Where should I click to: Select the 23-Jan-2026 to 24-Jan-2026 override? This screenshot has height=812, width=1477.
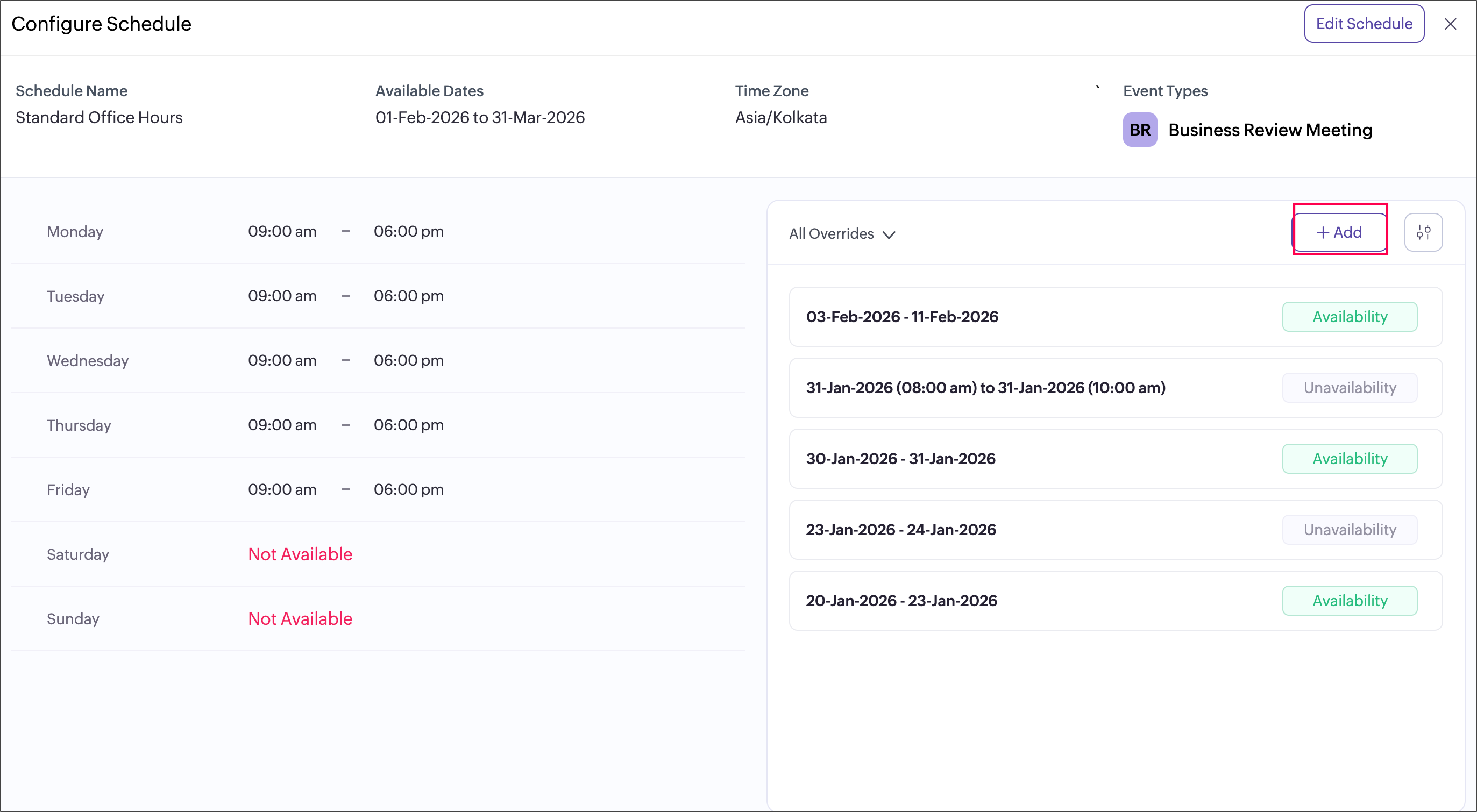coord(900,530)
